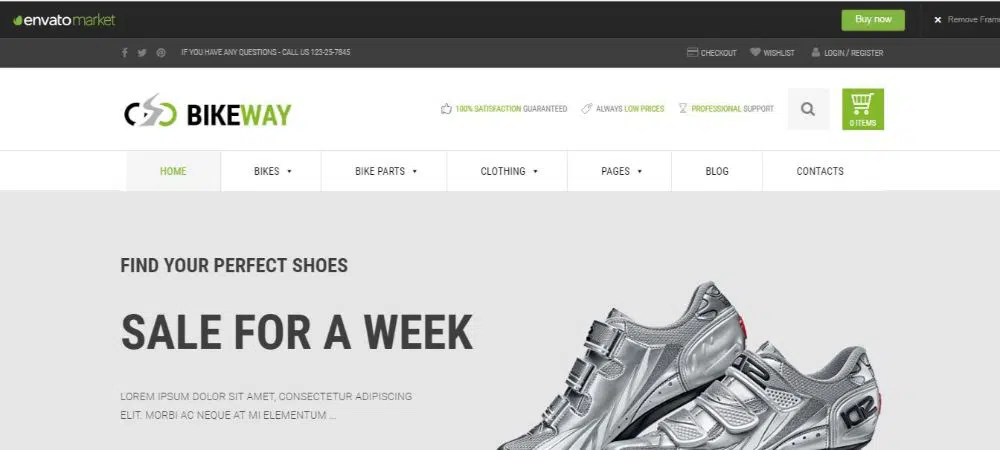Open the green shopping cart
This screenshot has width=1000, height=450.
click(x=863, y=109)
